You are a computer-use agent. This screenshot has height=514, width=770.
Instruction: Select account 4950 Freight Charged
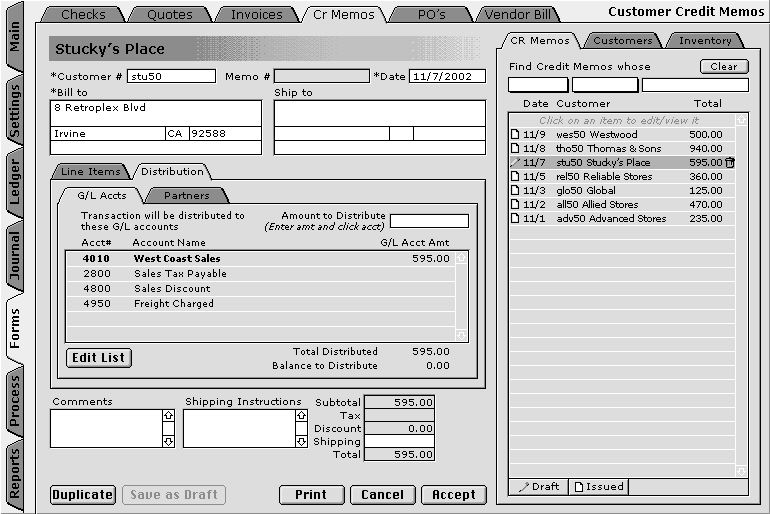coord(261,303)
